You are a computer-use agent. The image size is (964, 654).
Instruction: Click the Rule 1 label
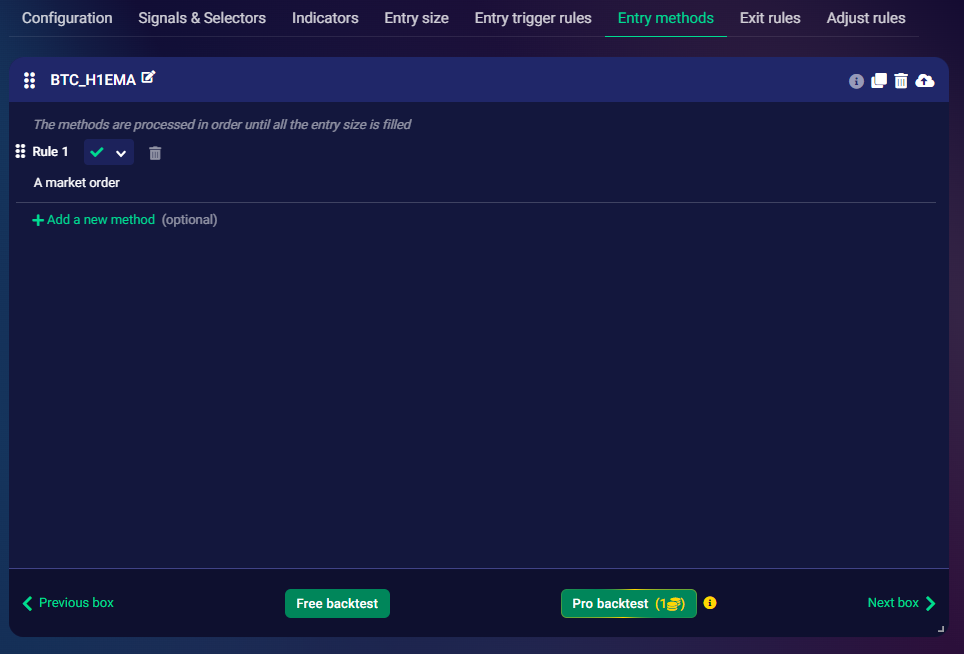(50, 151)
